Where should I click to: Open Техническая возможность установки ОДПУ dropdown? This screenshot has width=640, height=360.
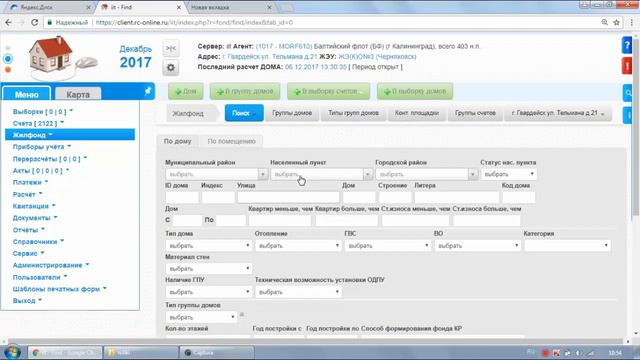click(x=298, y=292)
